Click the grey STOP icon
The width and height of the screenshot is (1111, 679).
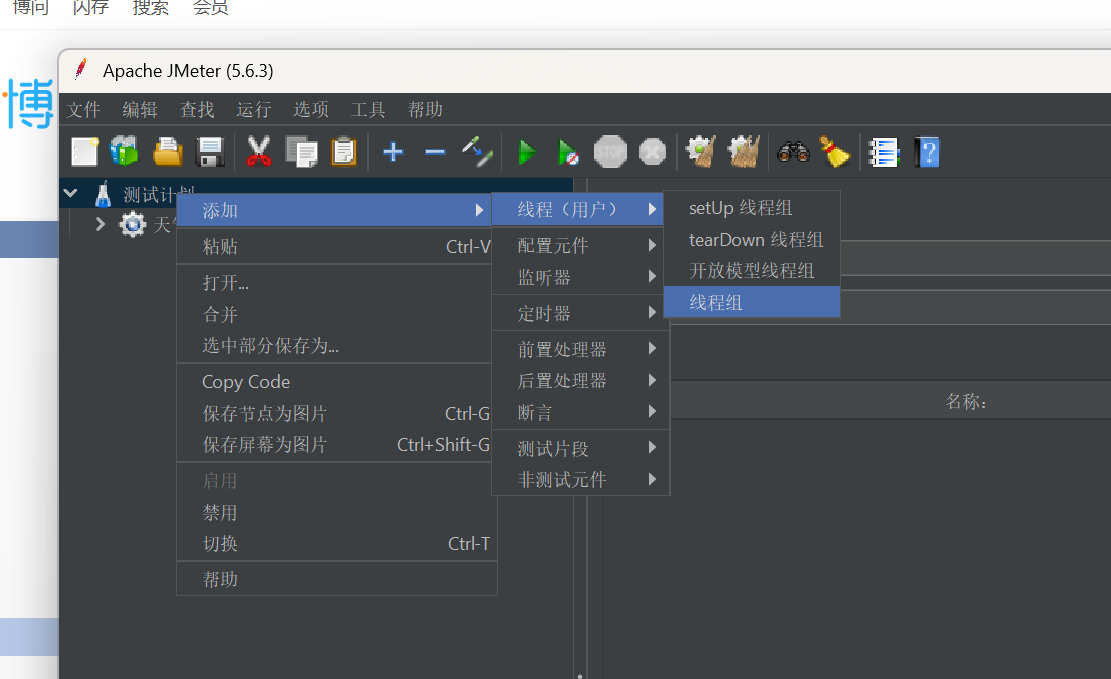[x=610, y=152]
